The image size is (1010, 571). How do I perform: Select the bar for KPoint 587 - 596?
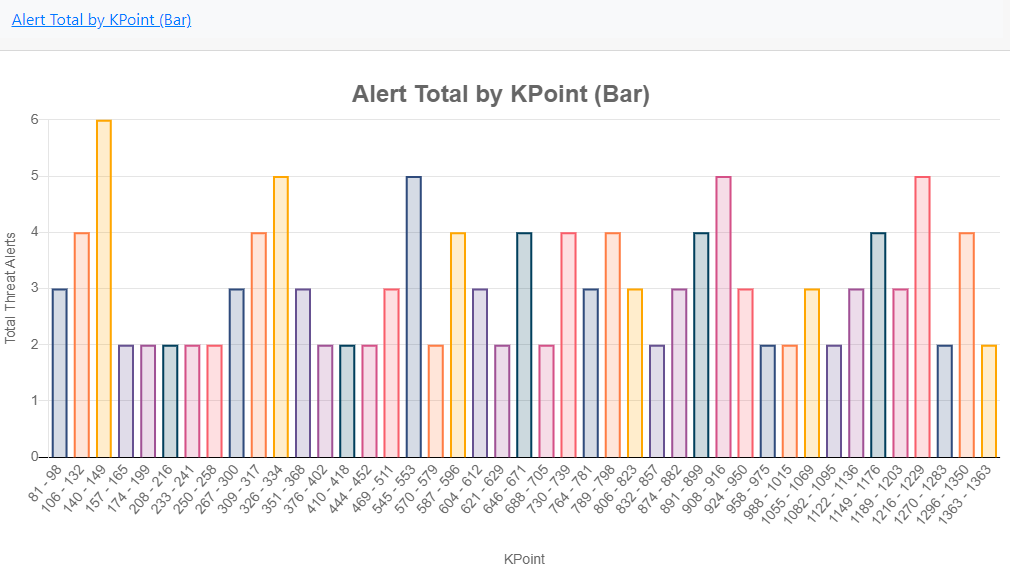[458, 344]
